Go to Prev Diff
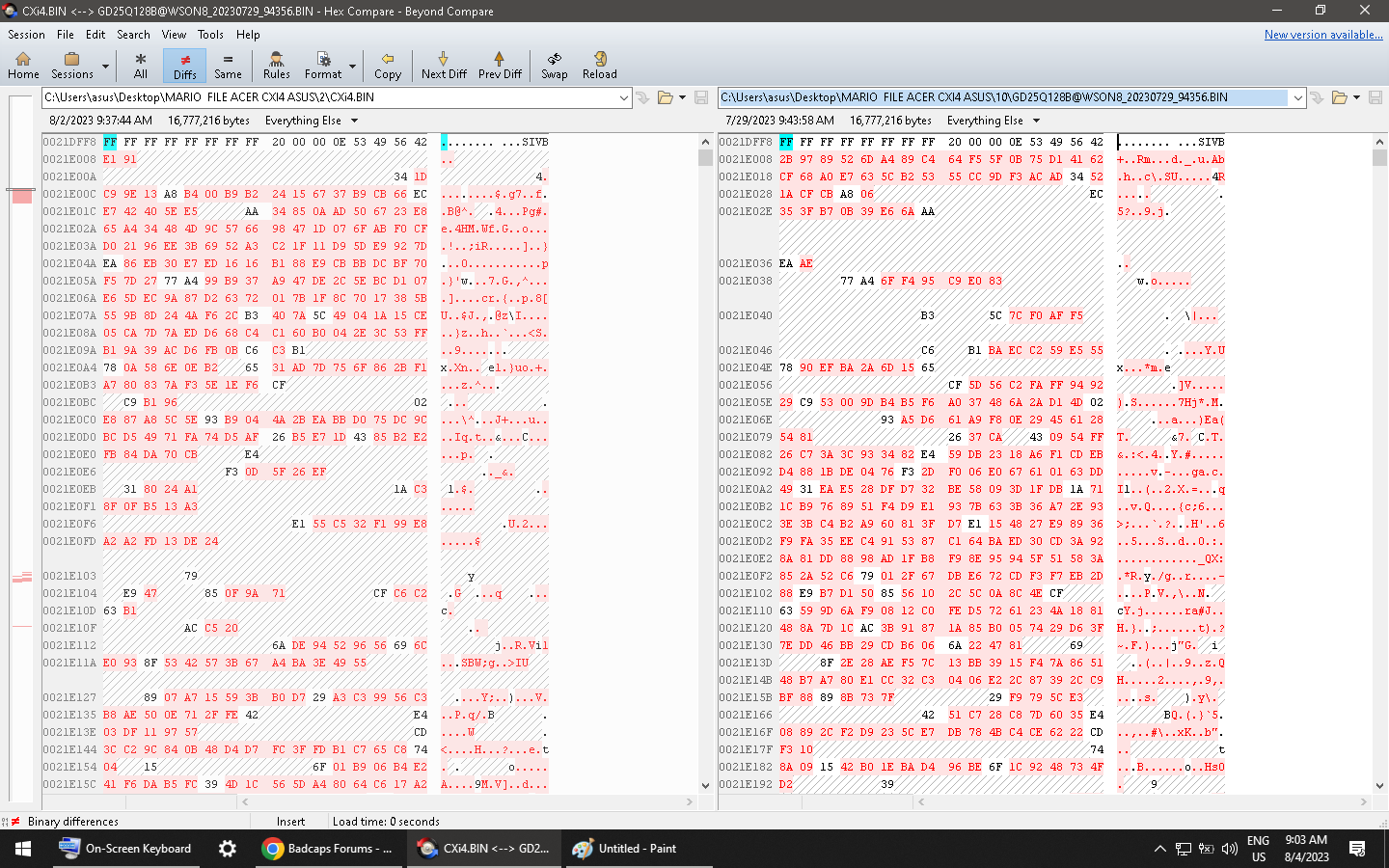Image resolution: width=1389 pixels, height=868 pixels. point(500,65)
